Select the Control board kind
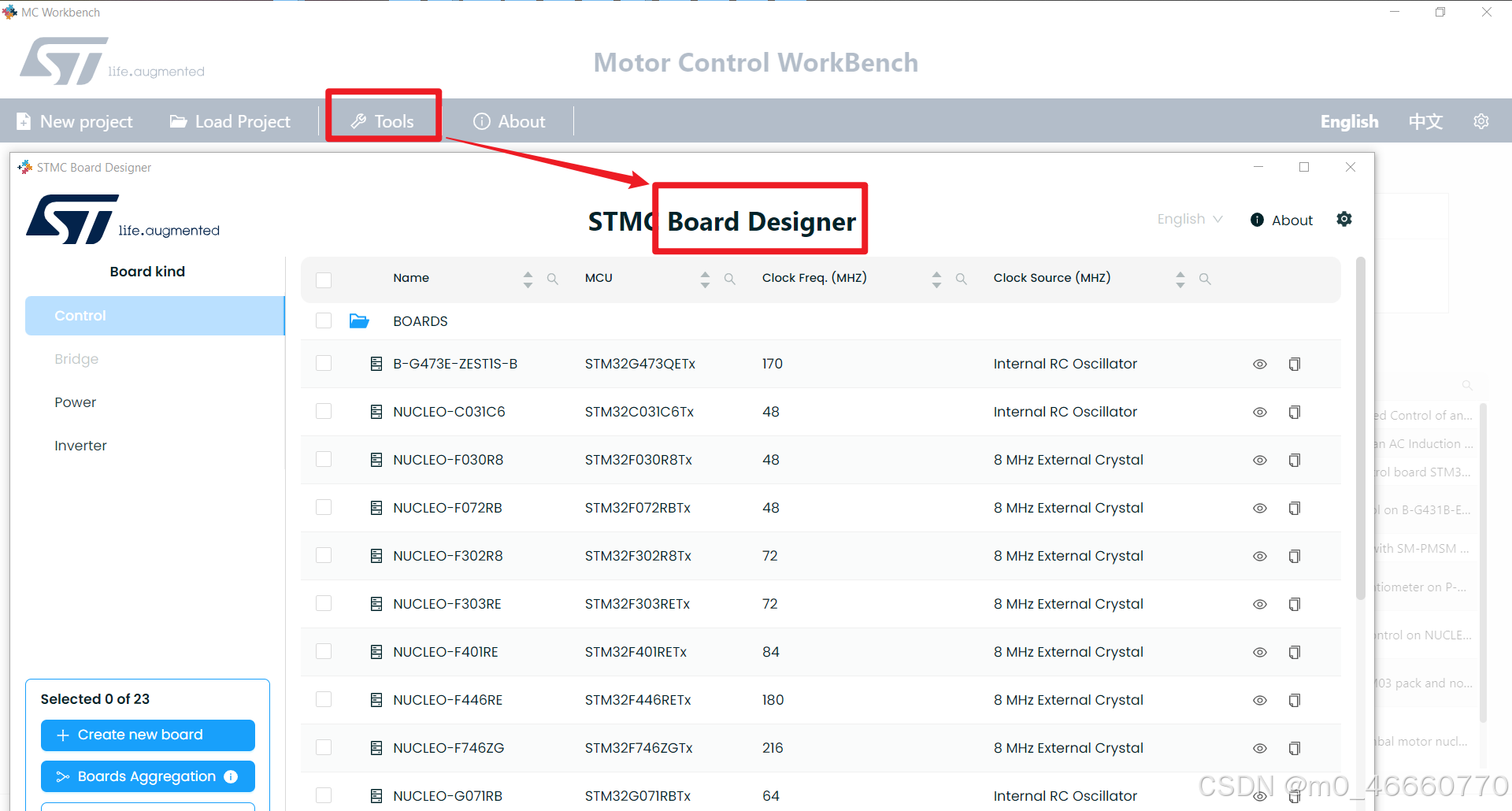The height and width of the screenshot is (811, 1512). coord(154,316)
